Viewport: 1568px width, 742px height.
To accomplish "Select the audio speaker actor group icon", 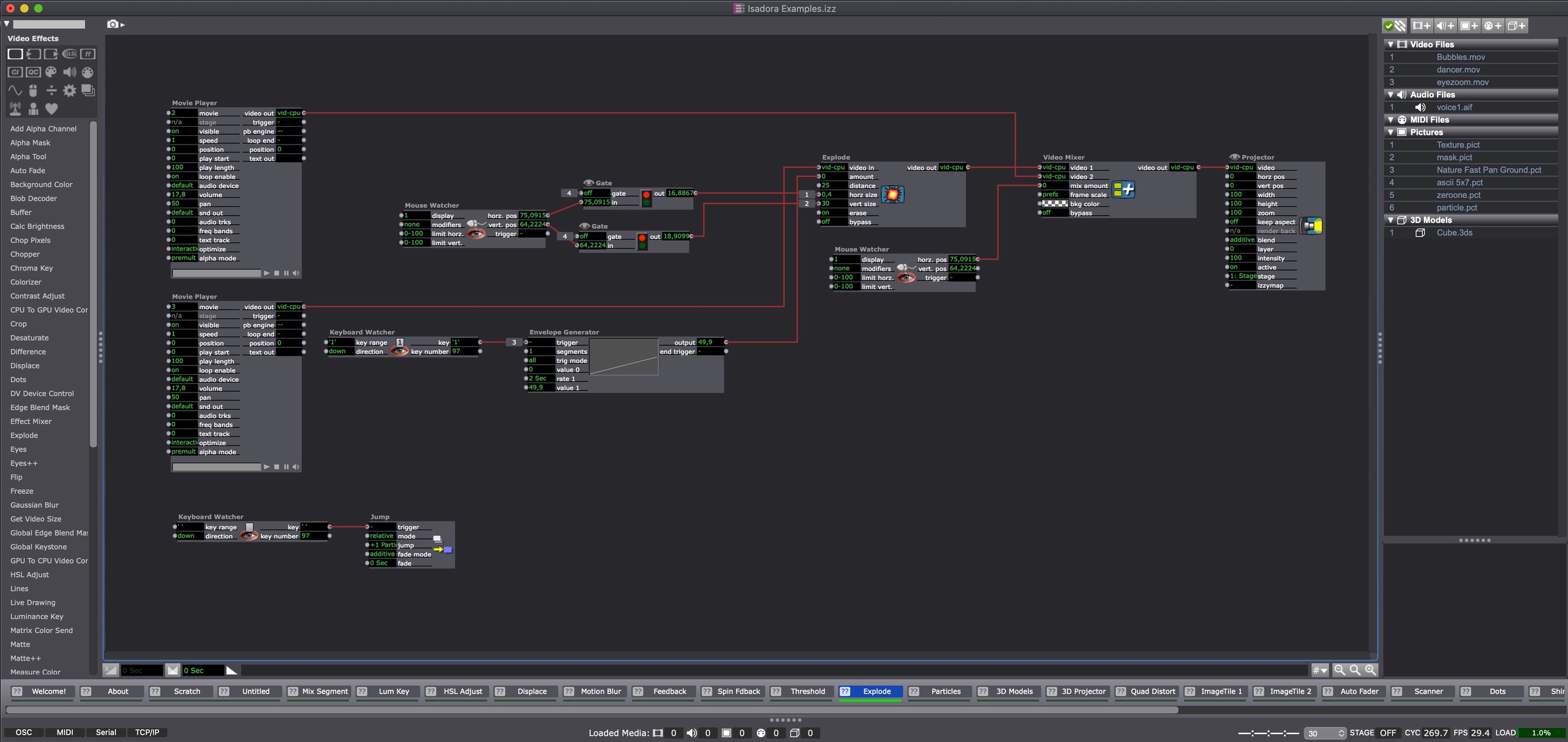I will pos(70,72).
